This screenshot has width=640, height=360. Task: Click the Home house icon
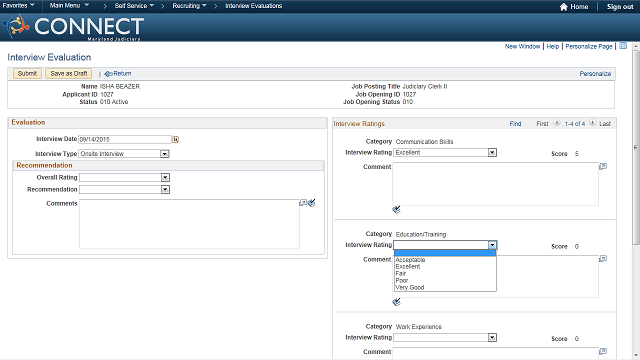[x=564, y=7]
